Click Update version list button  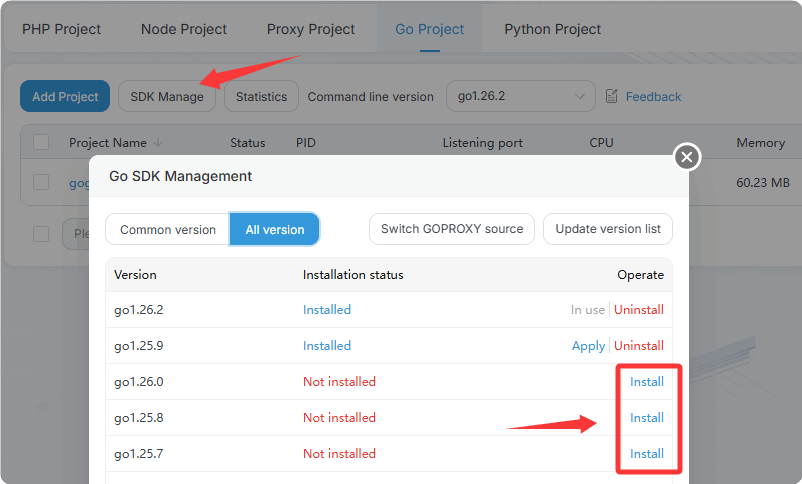tap(608, 229)
